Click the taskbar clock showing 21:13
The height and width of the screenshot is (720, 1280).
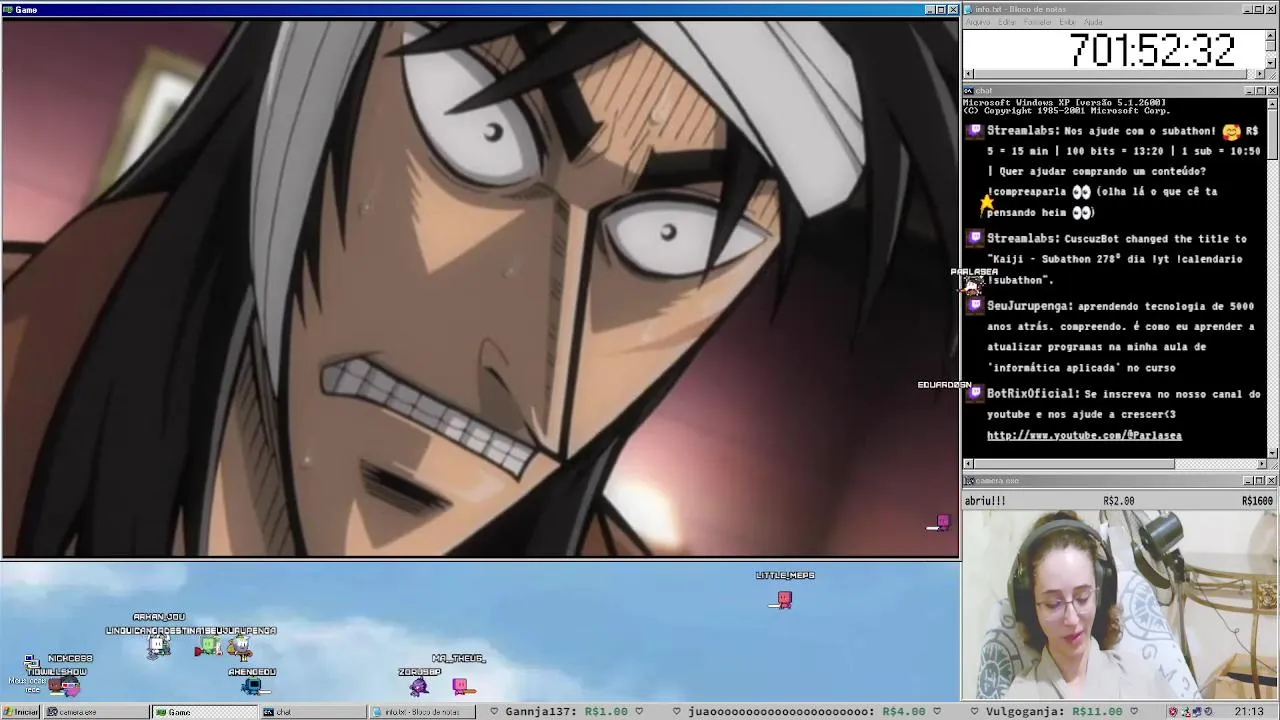(x=1248, y=712)
